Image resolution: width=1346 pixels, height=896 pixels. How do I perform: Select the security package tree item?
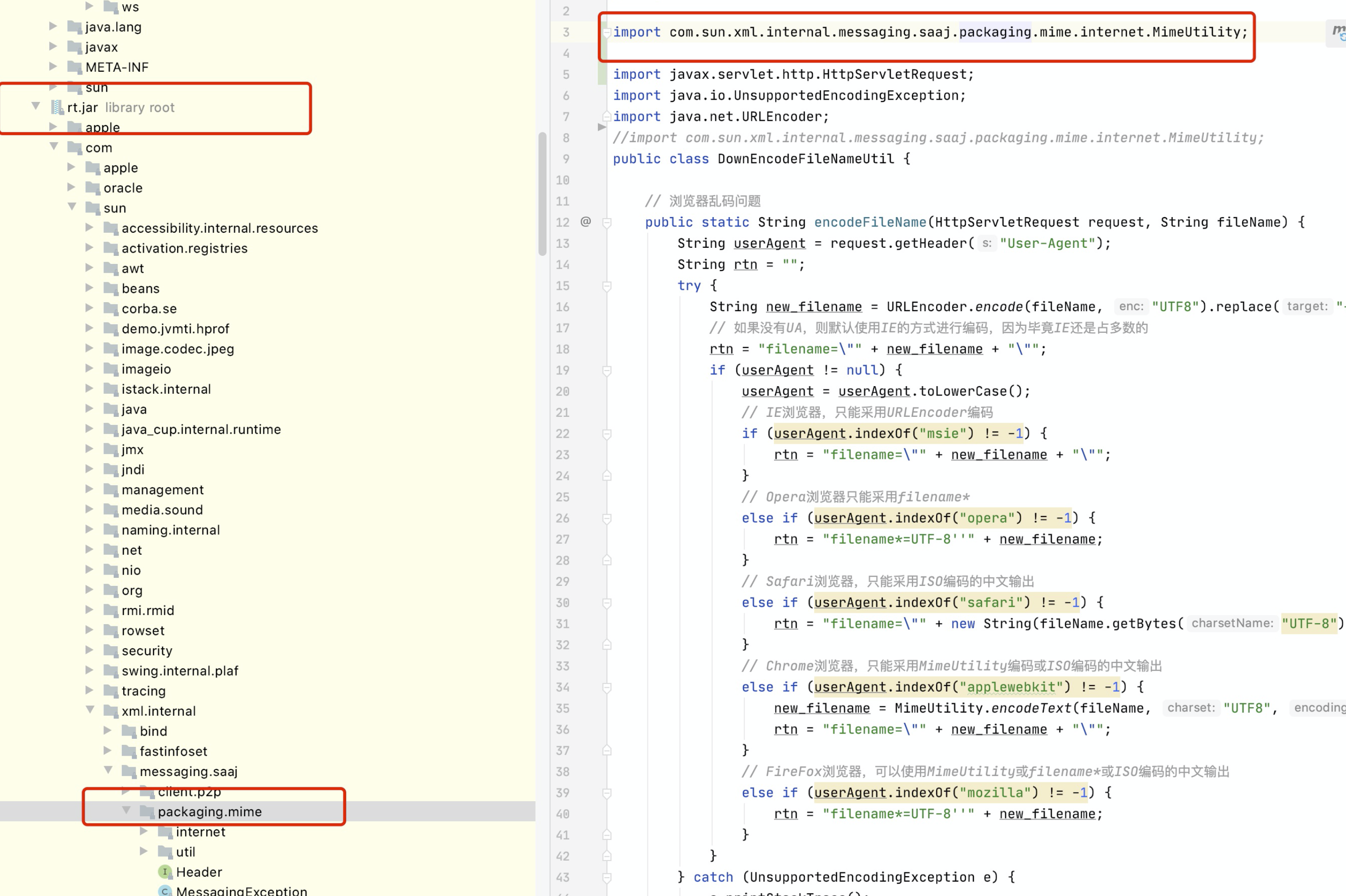147,651
